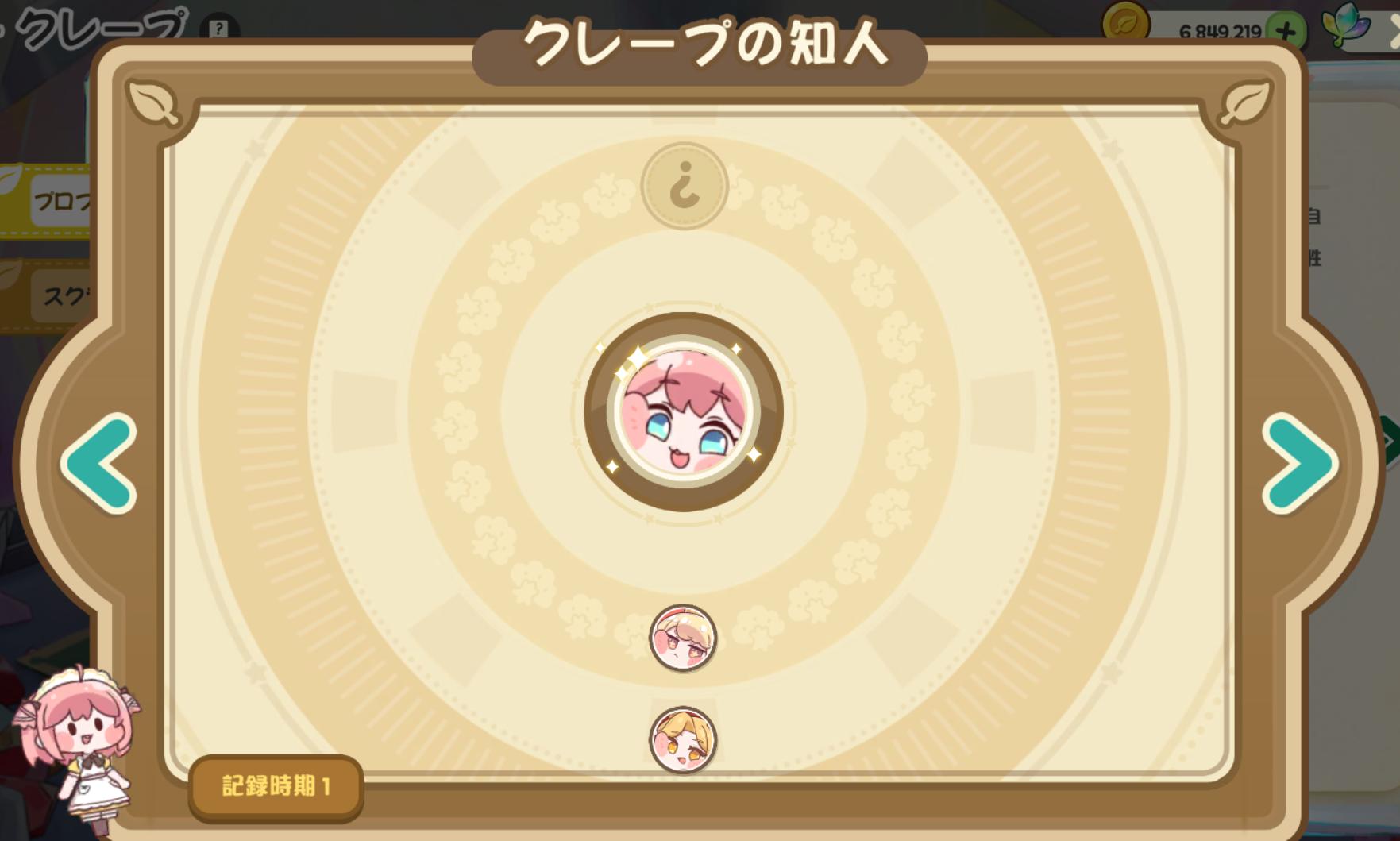Click the top-left leaf corner ornament
Image resolution: width=1400 pixels, height=841 pixels.
pyautogui.click(x=153, y=103)
